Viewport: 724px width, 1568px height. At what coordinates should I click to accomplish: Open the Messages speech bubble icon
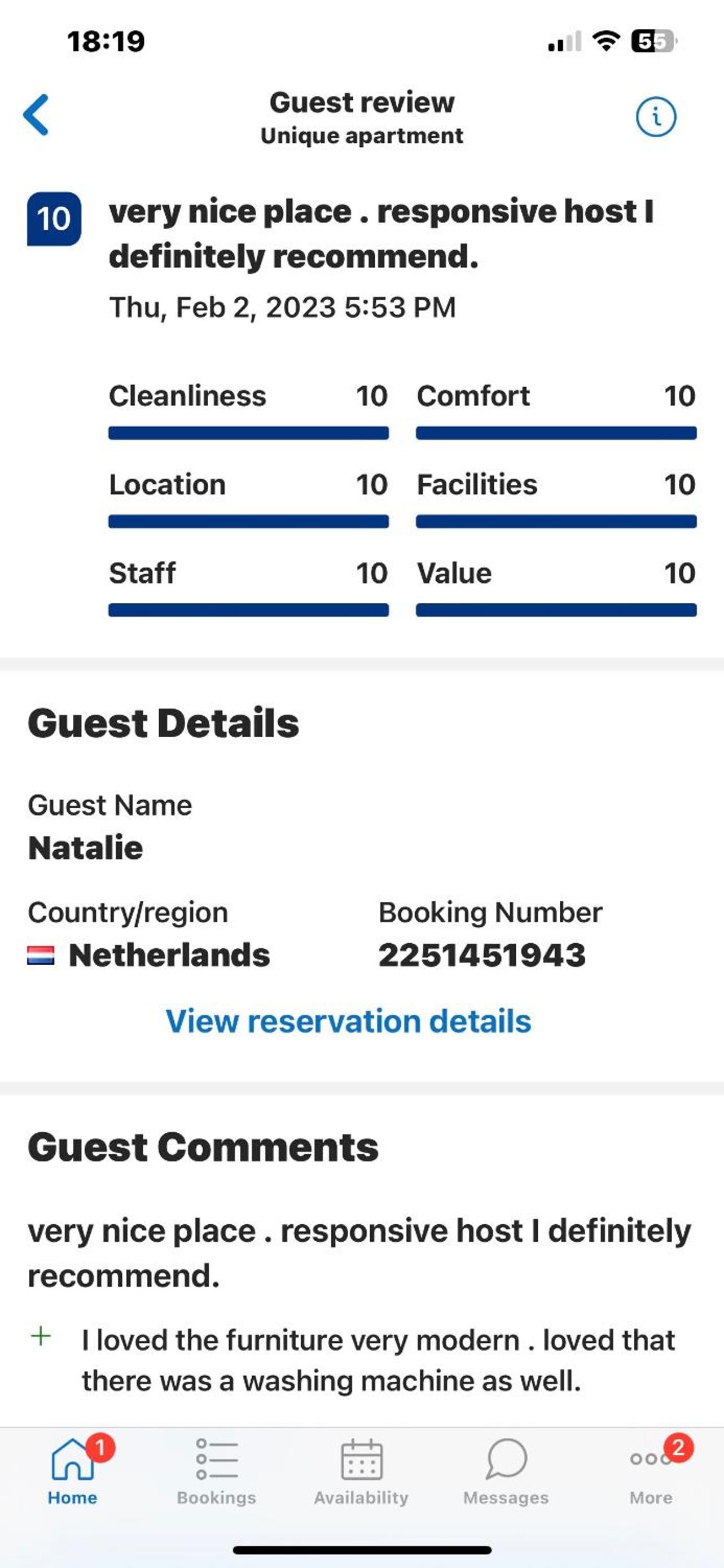point(506,1459)
